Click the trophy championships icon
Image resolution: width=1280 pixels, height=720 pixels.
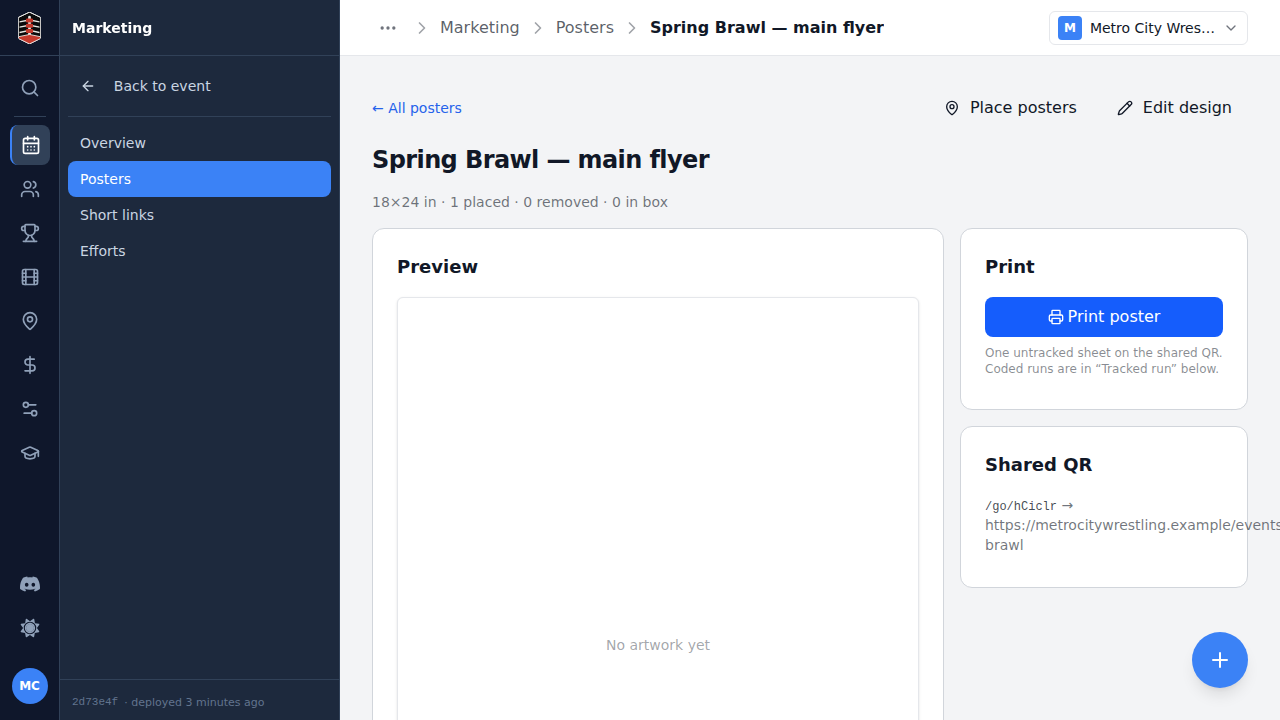pos(30,233)
